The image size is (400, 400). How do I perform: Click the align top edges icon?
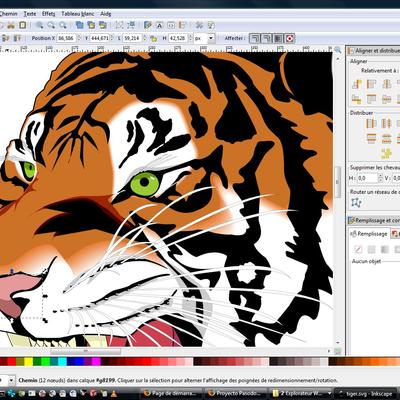tap(371, 99)
